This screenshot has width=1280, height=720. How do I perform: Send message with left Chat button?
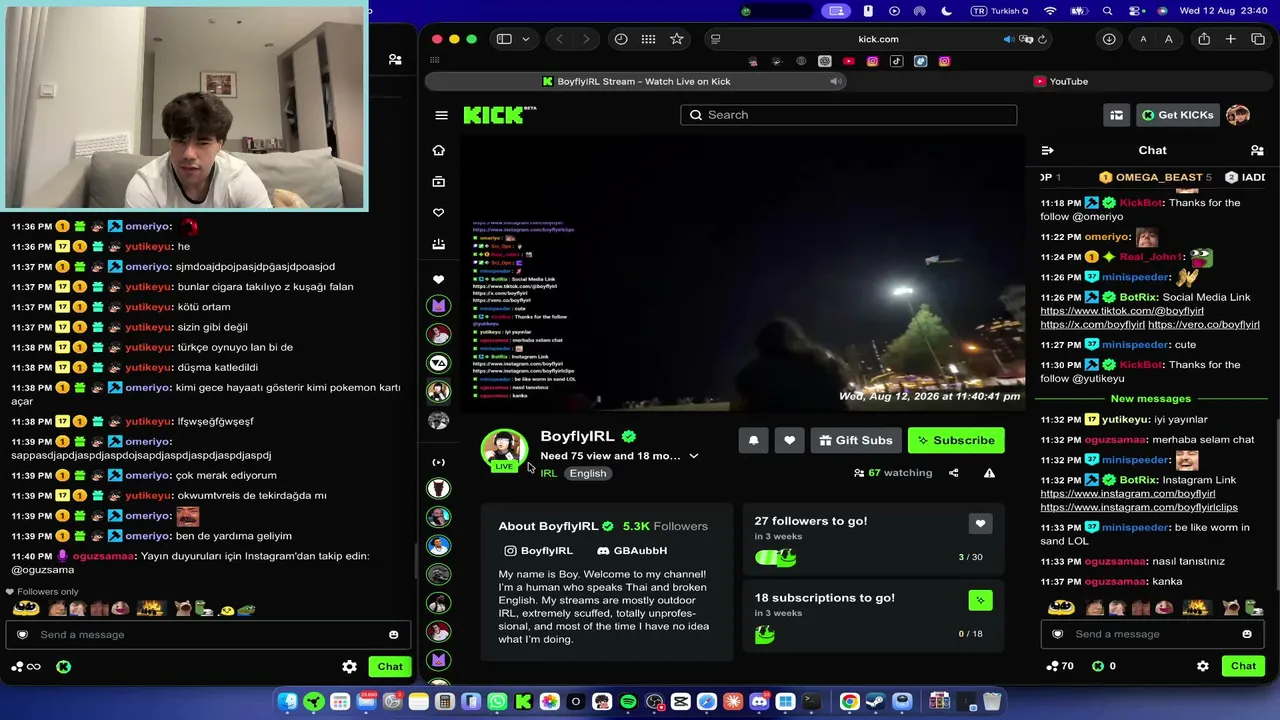390,667
